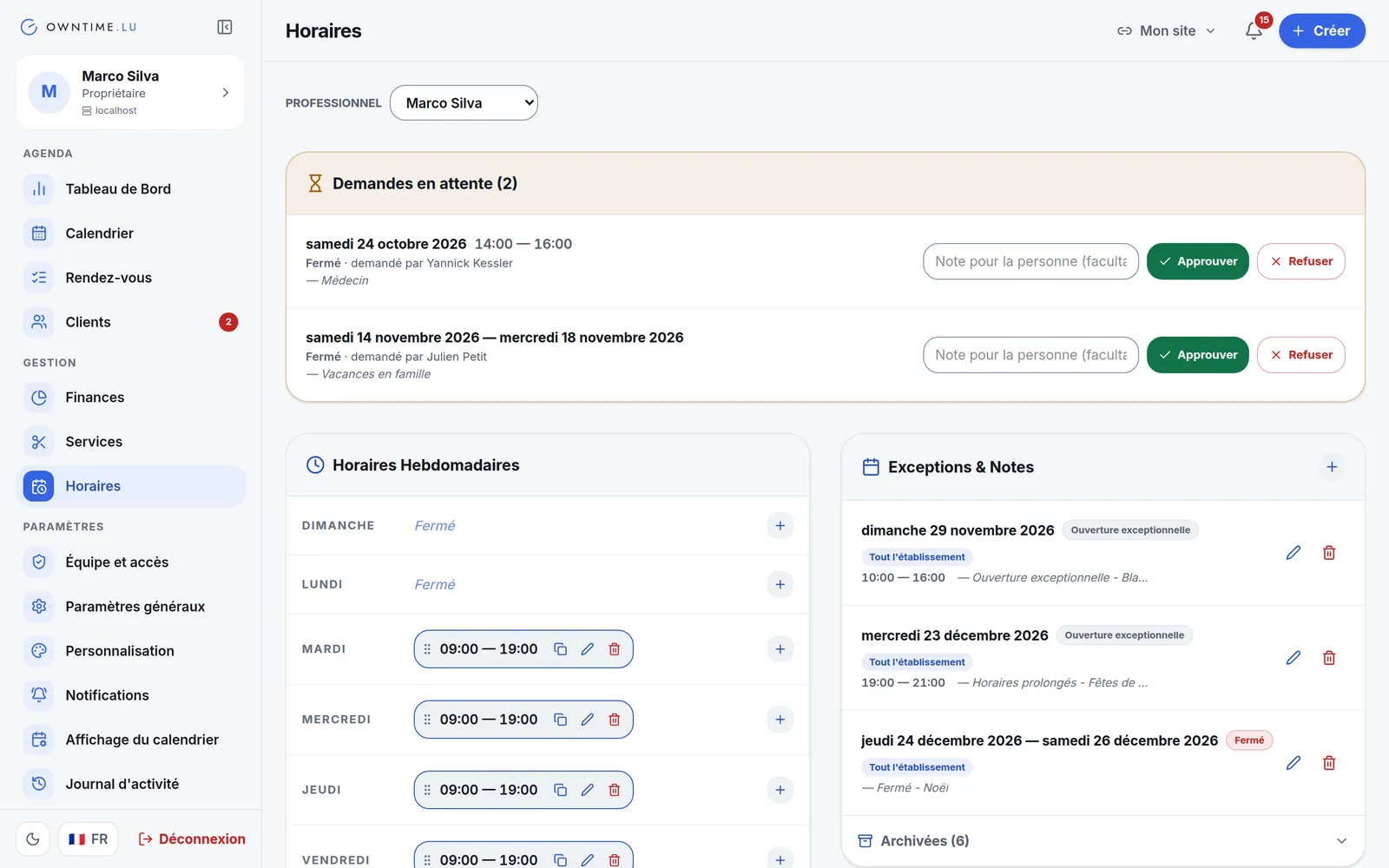Edit the Fermé - Noël exception
Screen dimensions: 1389x868
tap(1294, 763)
